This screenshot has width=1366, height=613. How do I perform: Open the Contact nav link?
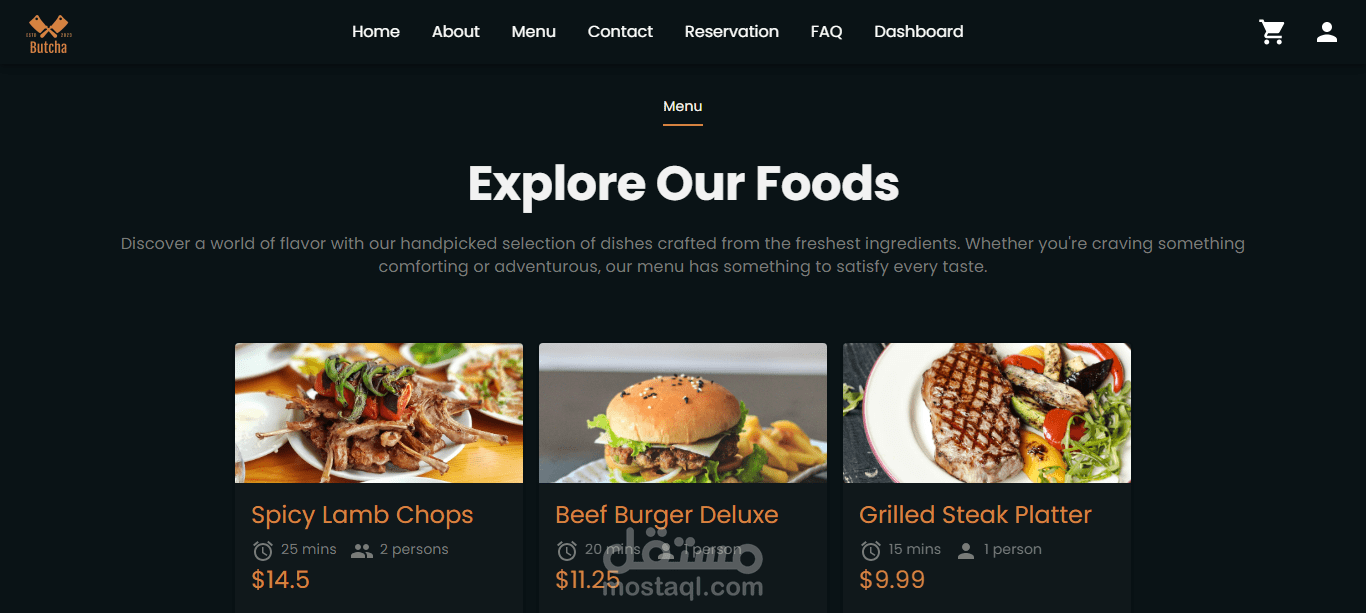point(620,32)
